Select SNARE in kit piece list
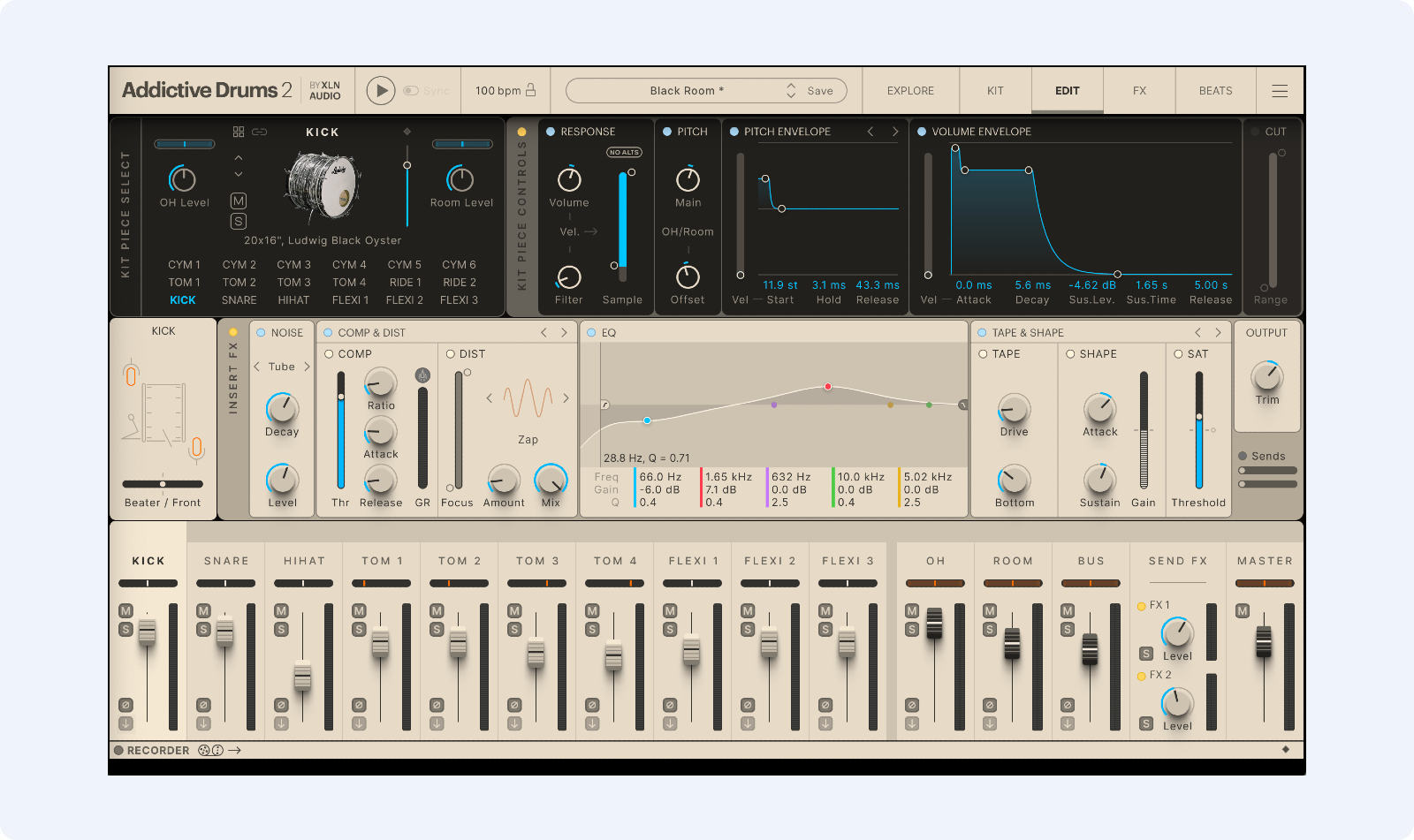Screen dimensions: 1414x840 pos(239,300)
